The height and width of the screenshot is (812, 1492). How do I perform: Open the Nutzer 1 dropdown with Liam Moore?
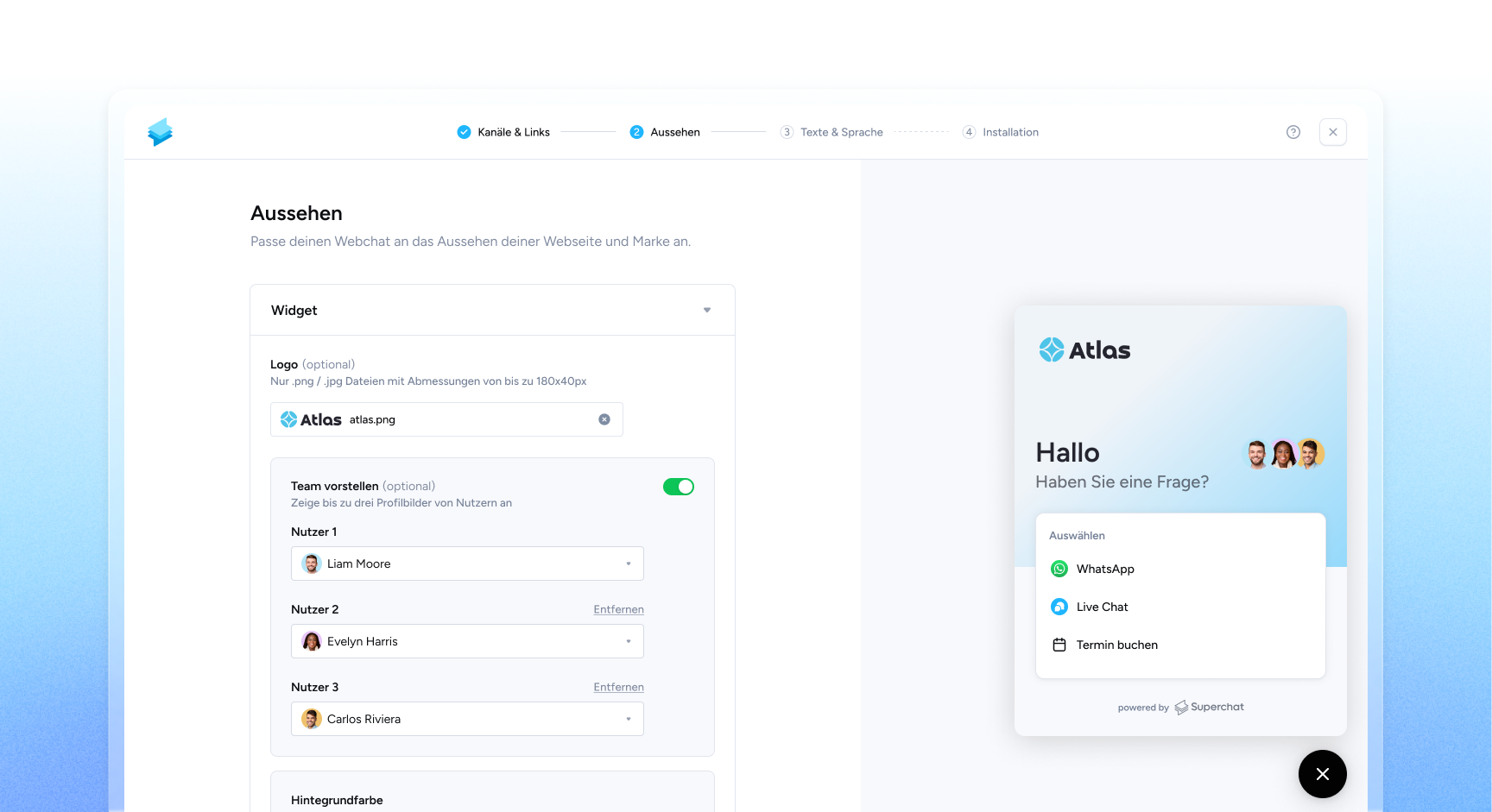click(467, 563)
